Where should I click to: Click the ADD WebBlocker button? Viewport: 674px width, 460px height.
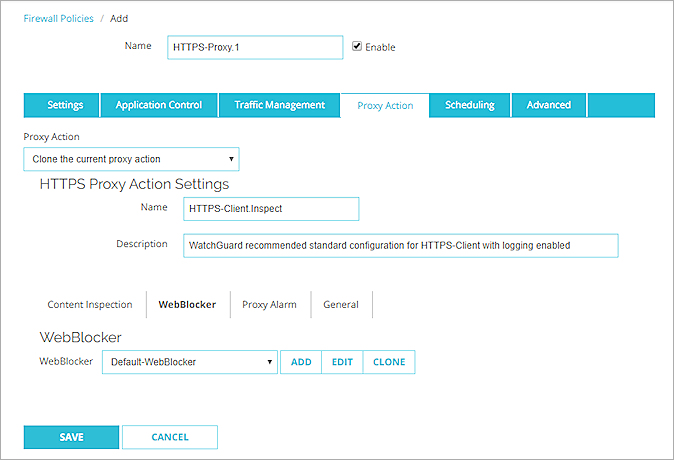click(x=301, y=362)
